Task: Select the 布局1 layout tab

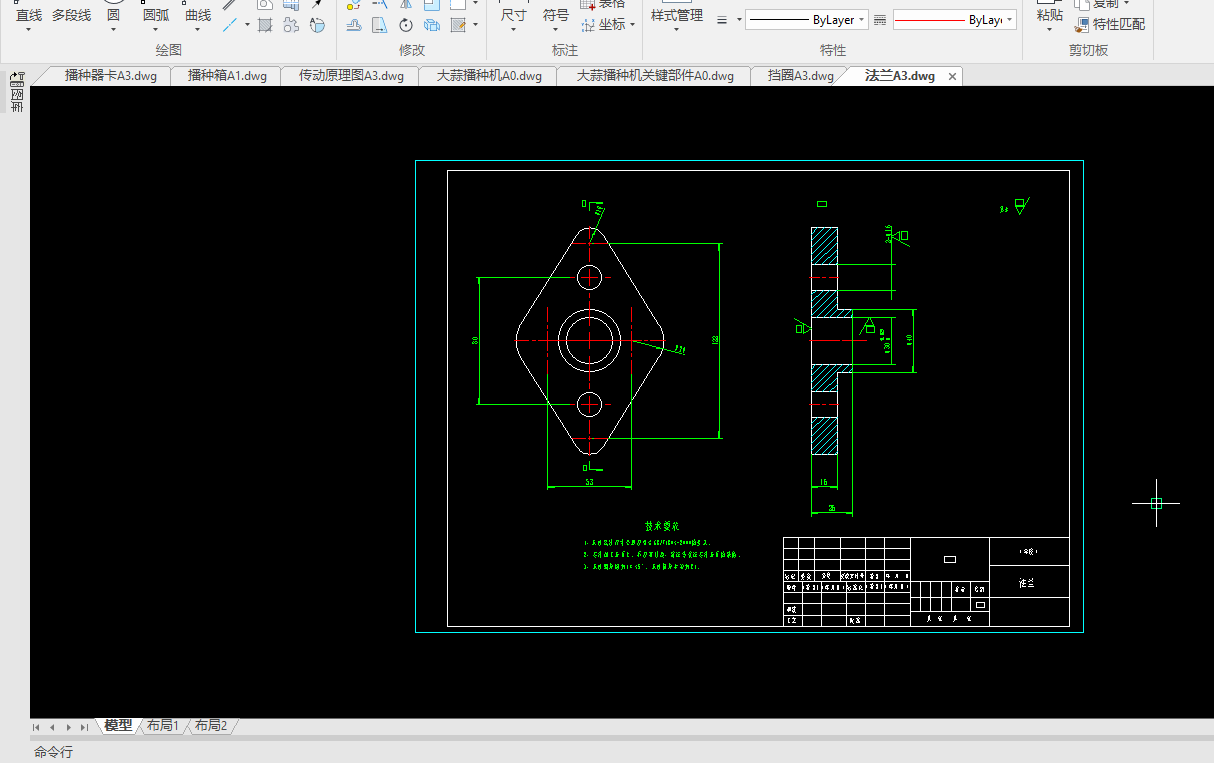Action: pyautogui.click(x=162, y=725)
